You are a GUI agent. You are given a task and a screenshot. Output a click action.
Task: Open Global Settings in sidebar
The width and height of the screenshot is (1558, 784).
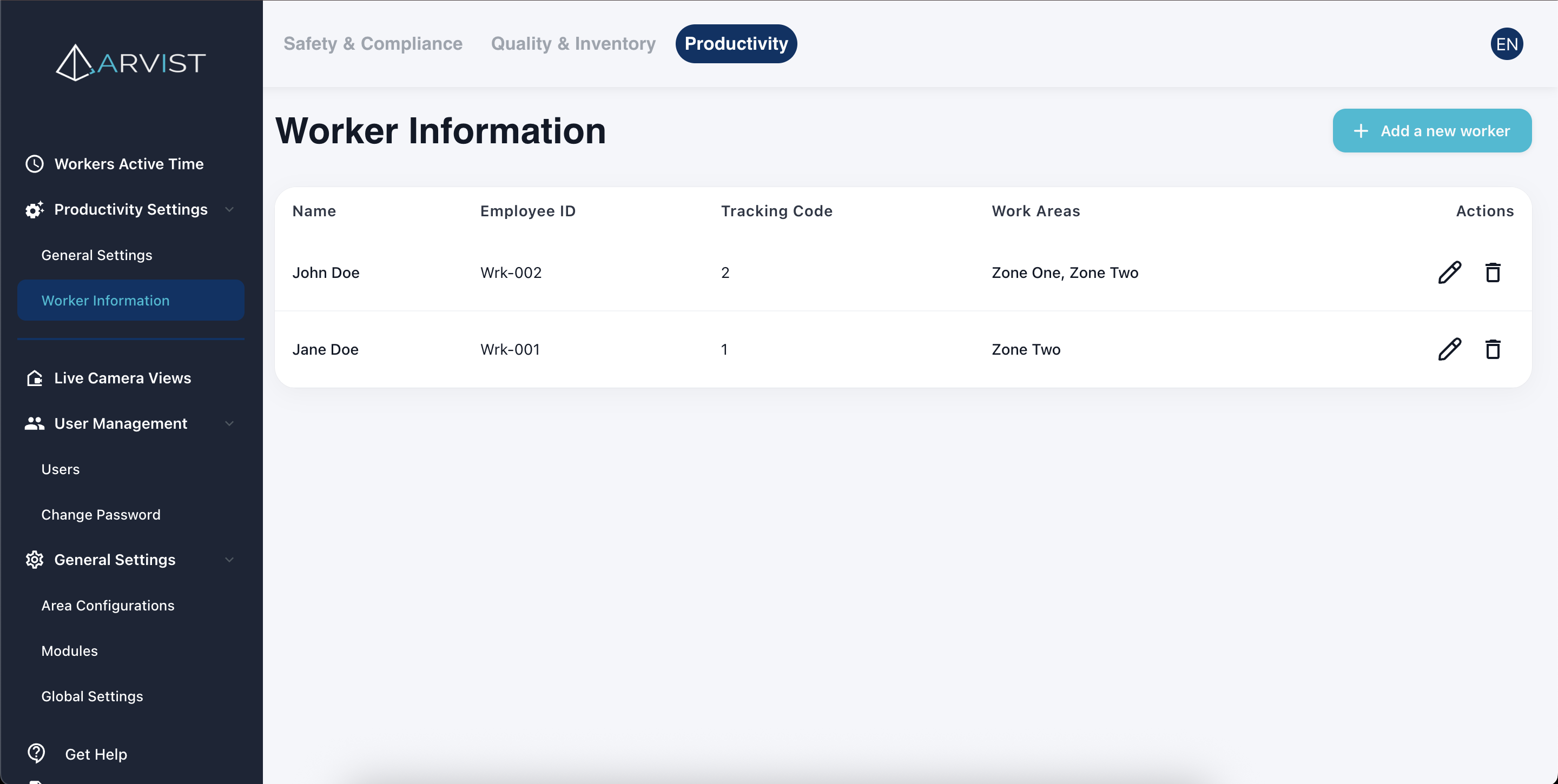(92, 696)
